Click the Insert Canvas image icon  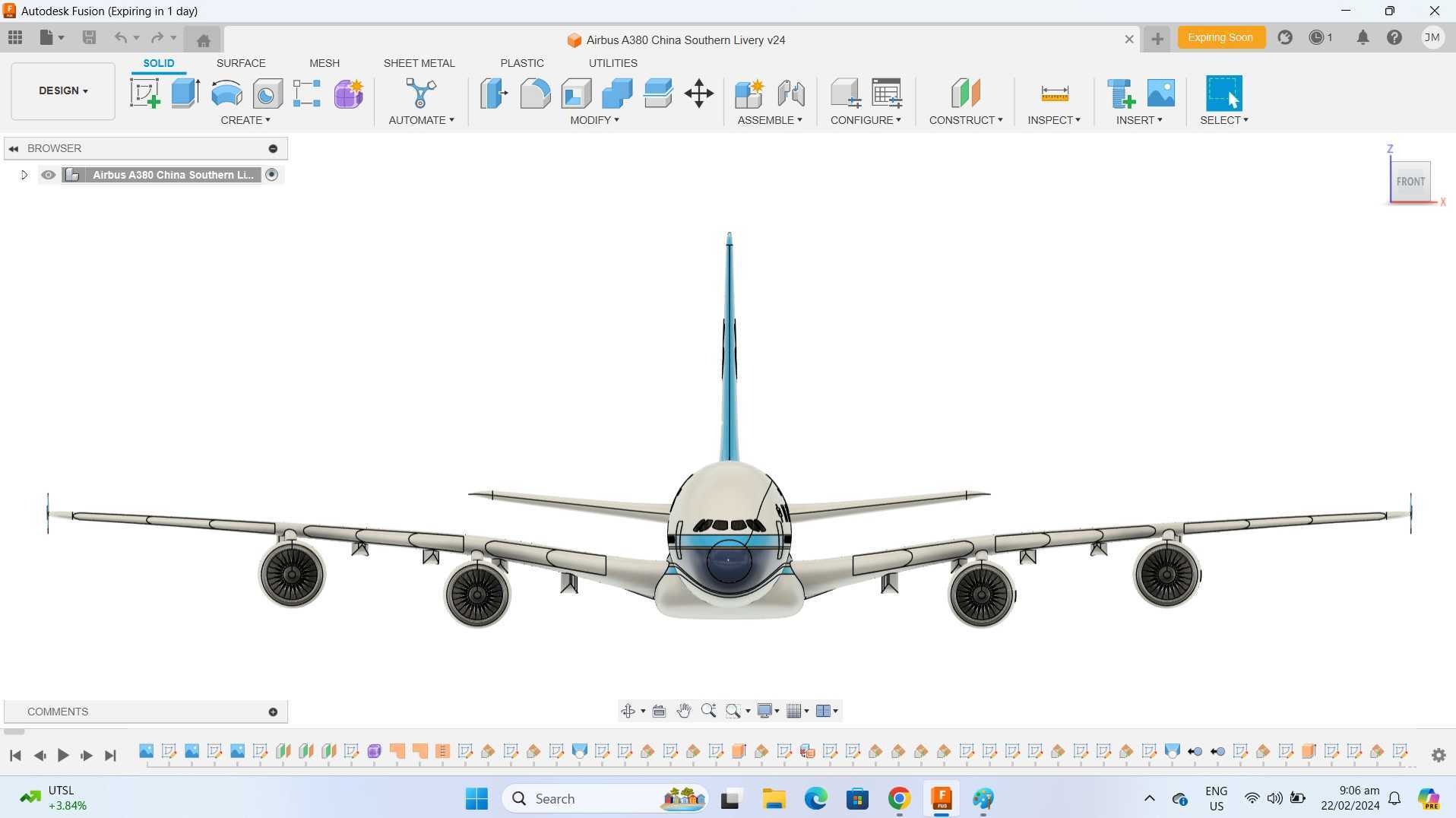coord(1160,93)
